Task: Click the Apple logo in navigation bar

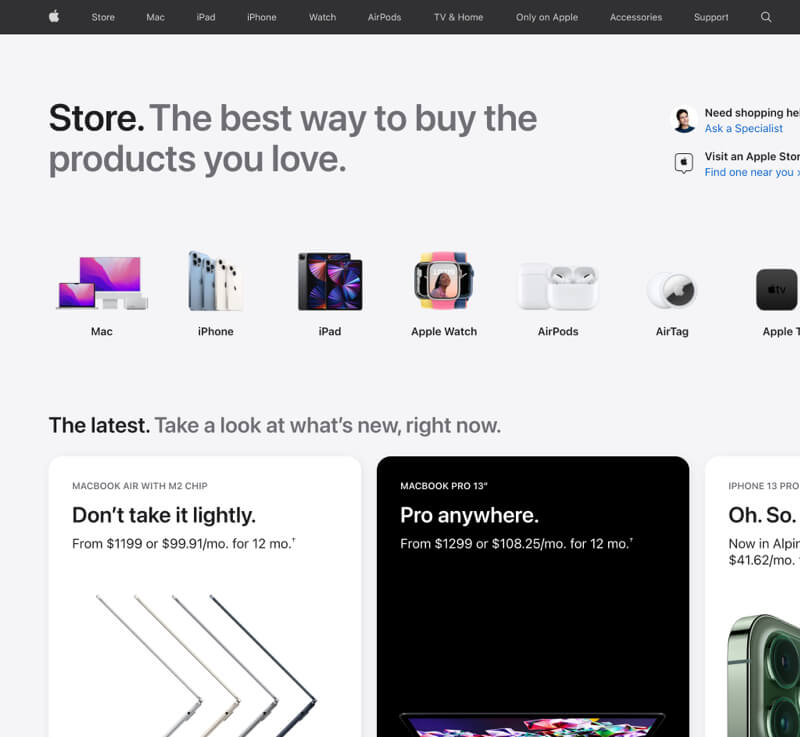Action: point(54,17)
